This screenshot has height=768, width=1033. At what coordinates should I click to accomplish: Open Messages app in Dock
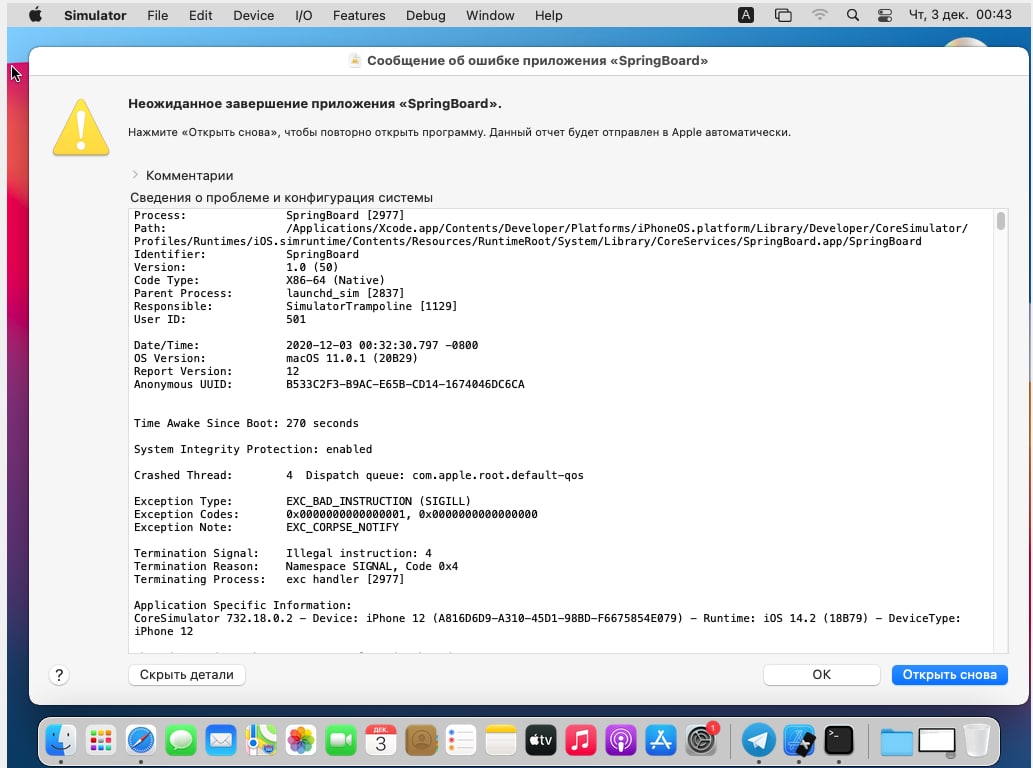click(181, 740)
